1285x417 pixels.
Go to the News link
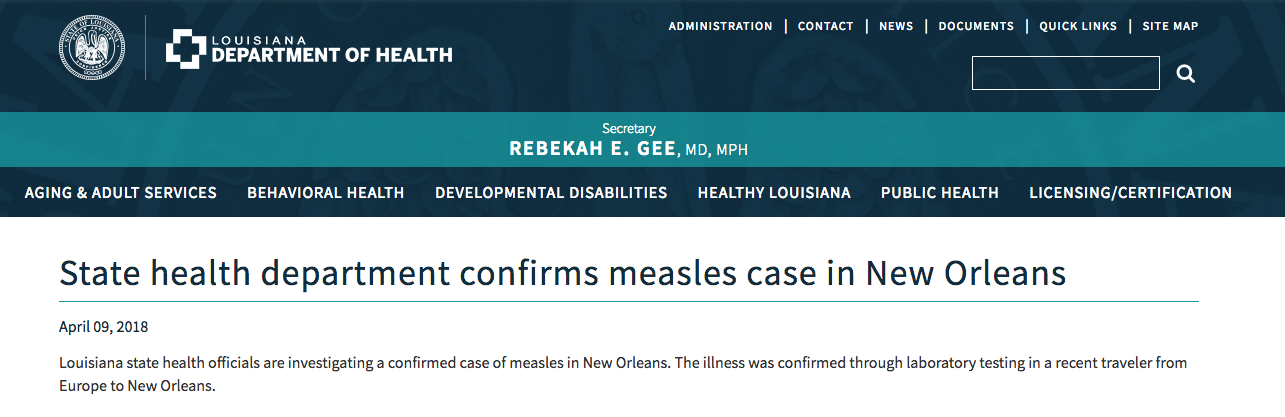[x=896, y=27]
